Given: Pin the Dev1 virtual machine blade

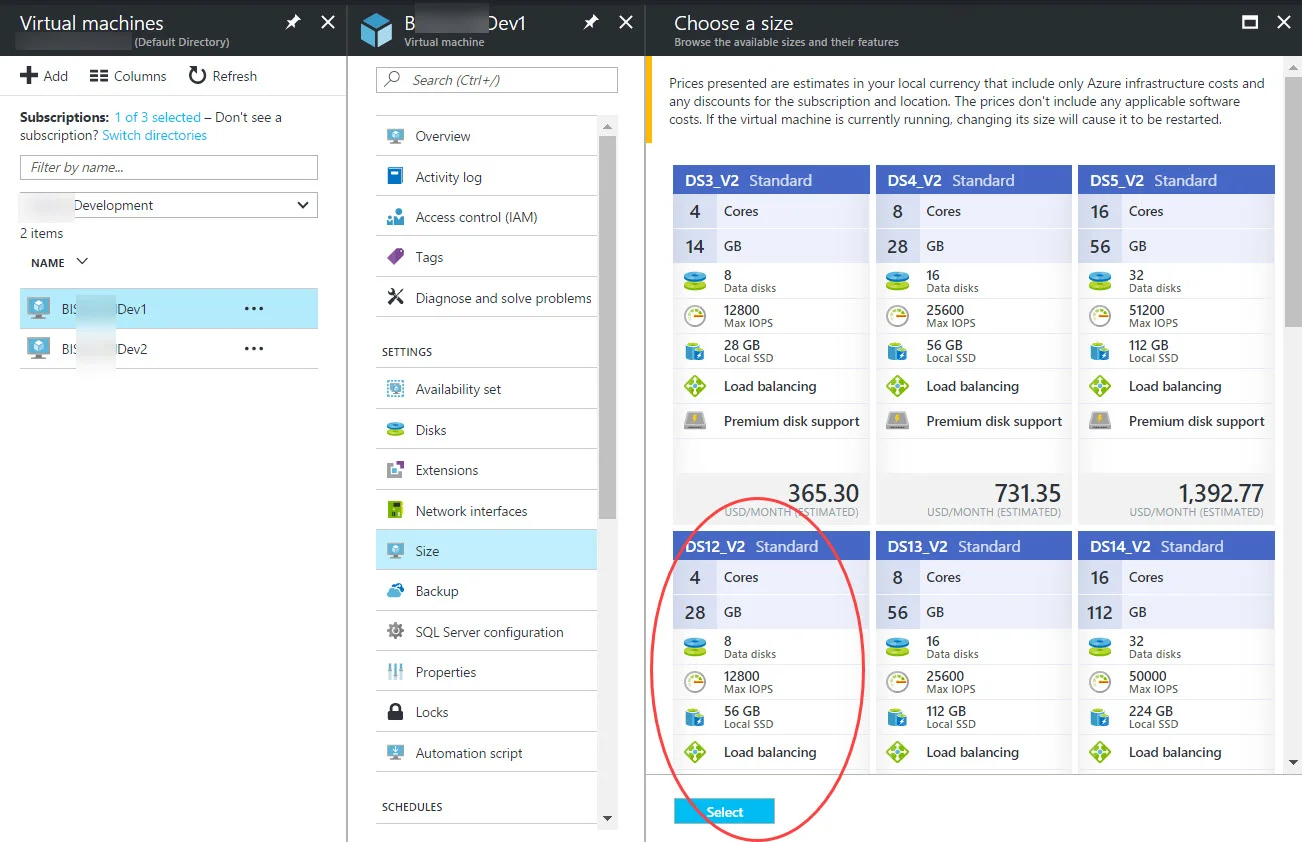Looking at the screenshot, I should 591,22.
